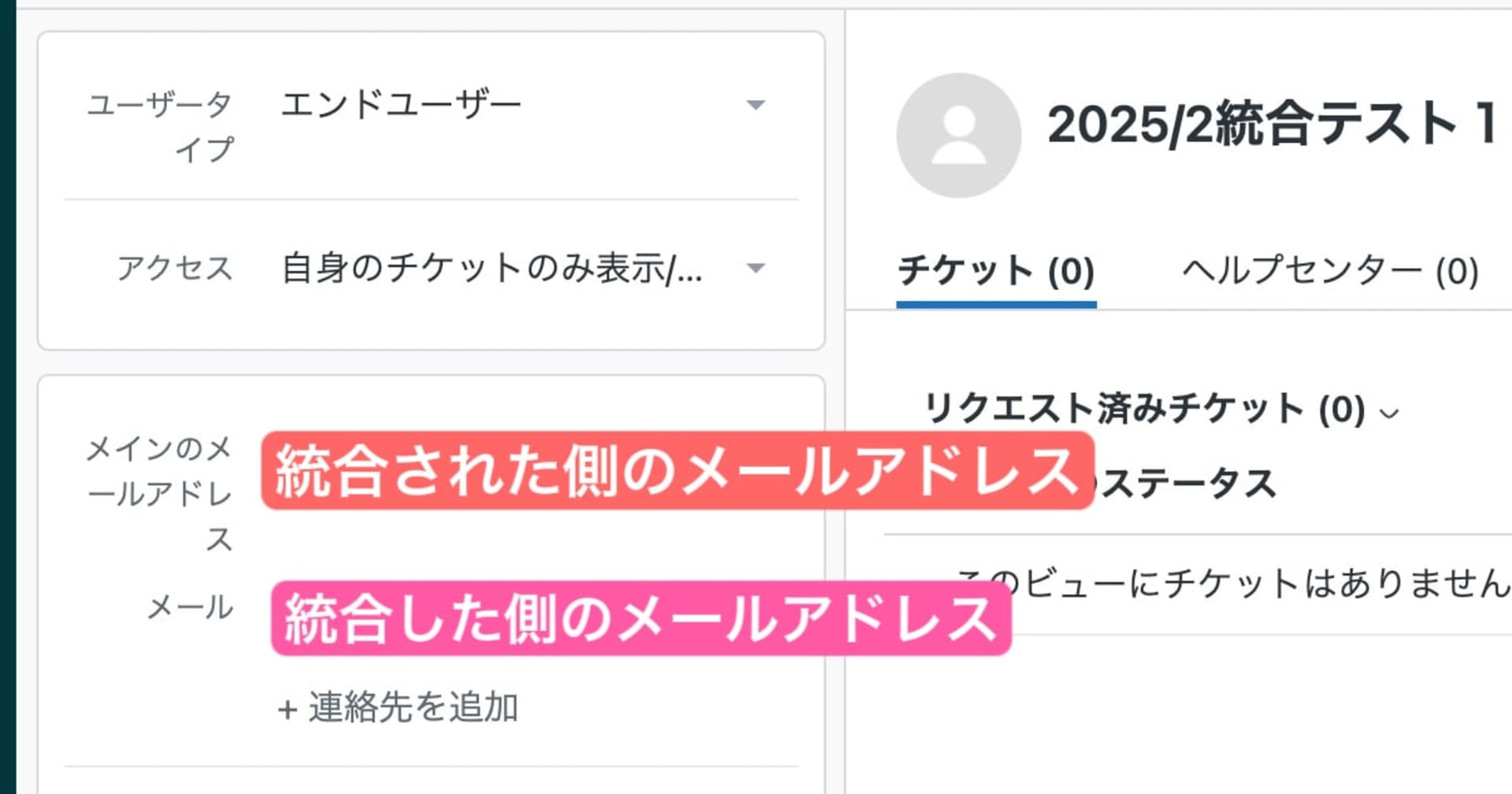1512x794 pixels.
Task: Select the red 統合された側のメールアドレス field
Action: click(677, 471)
